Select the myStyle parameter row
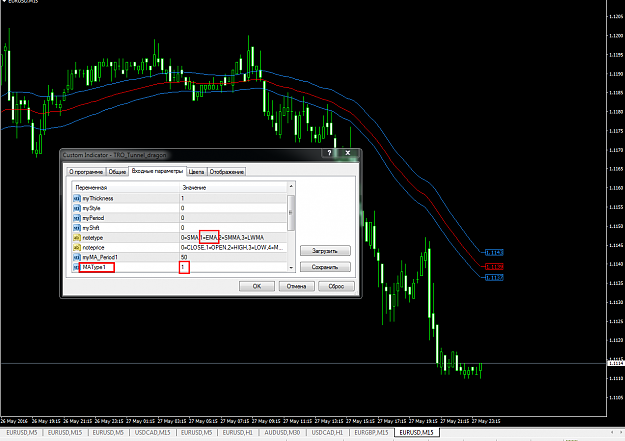This screenshot has height=441, width=625. pyautogui.click(x=179, y=208)
